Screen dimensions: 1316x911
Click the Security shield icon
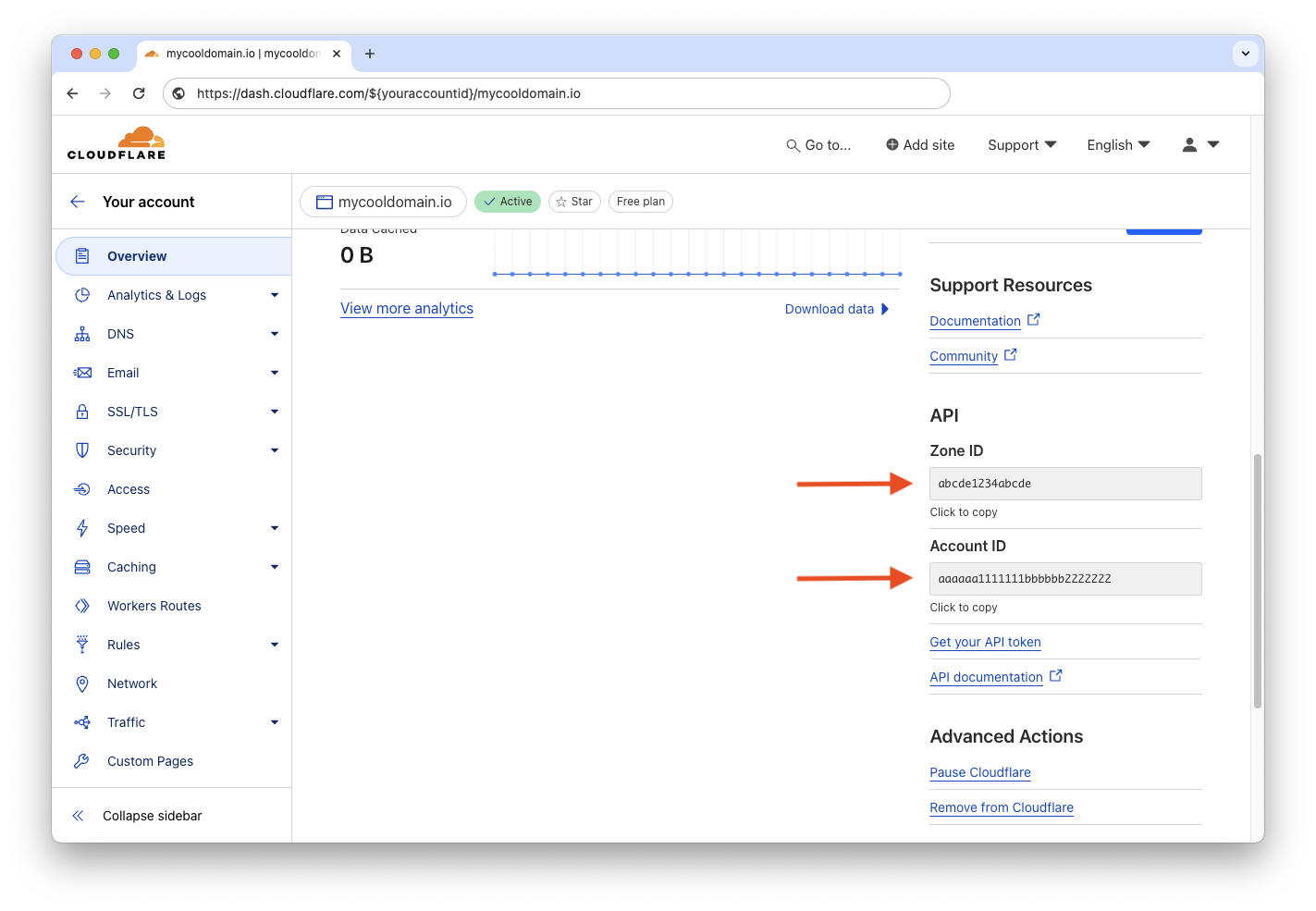click(x=82, y=450)
